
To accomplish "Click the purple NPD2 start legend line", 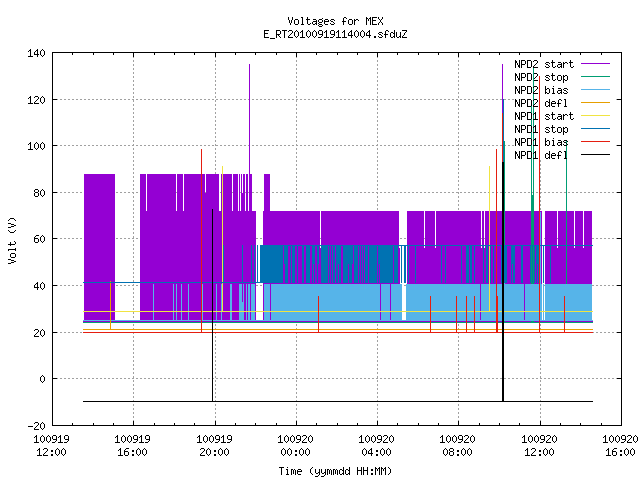I will pyautogui.click(x=596, y=64).
